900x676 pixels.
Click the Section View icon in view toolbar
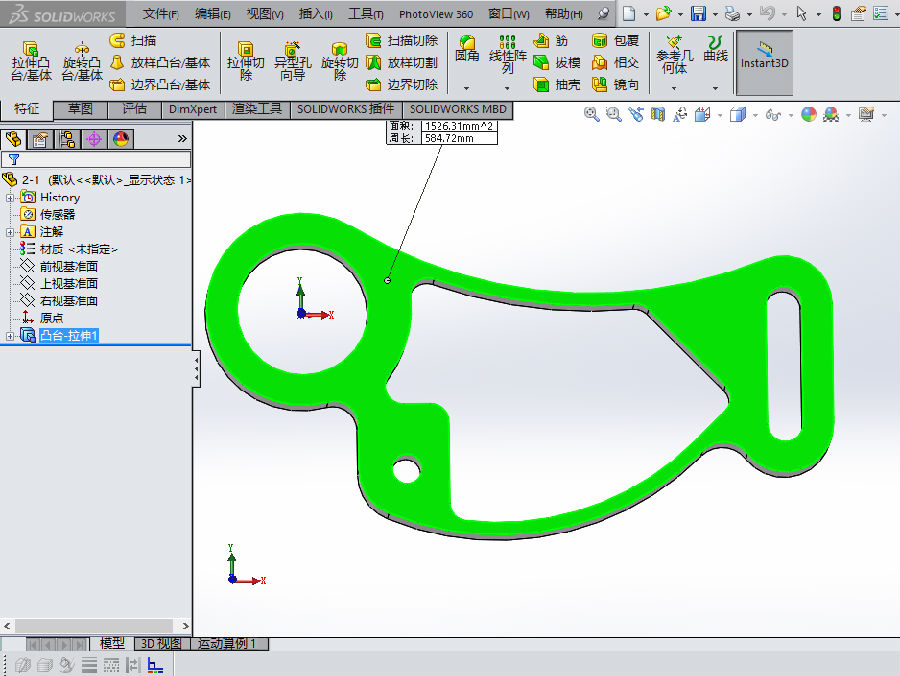pyautogui.click(x=658, y=115)
